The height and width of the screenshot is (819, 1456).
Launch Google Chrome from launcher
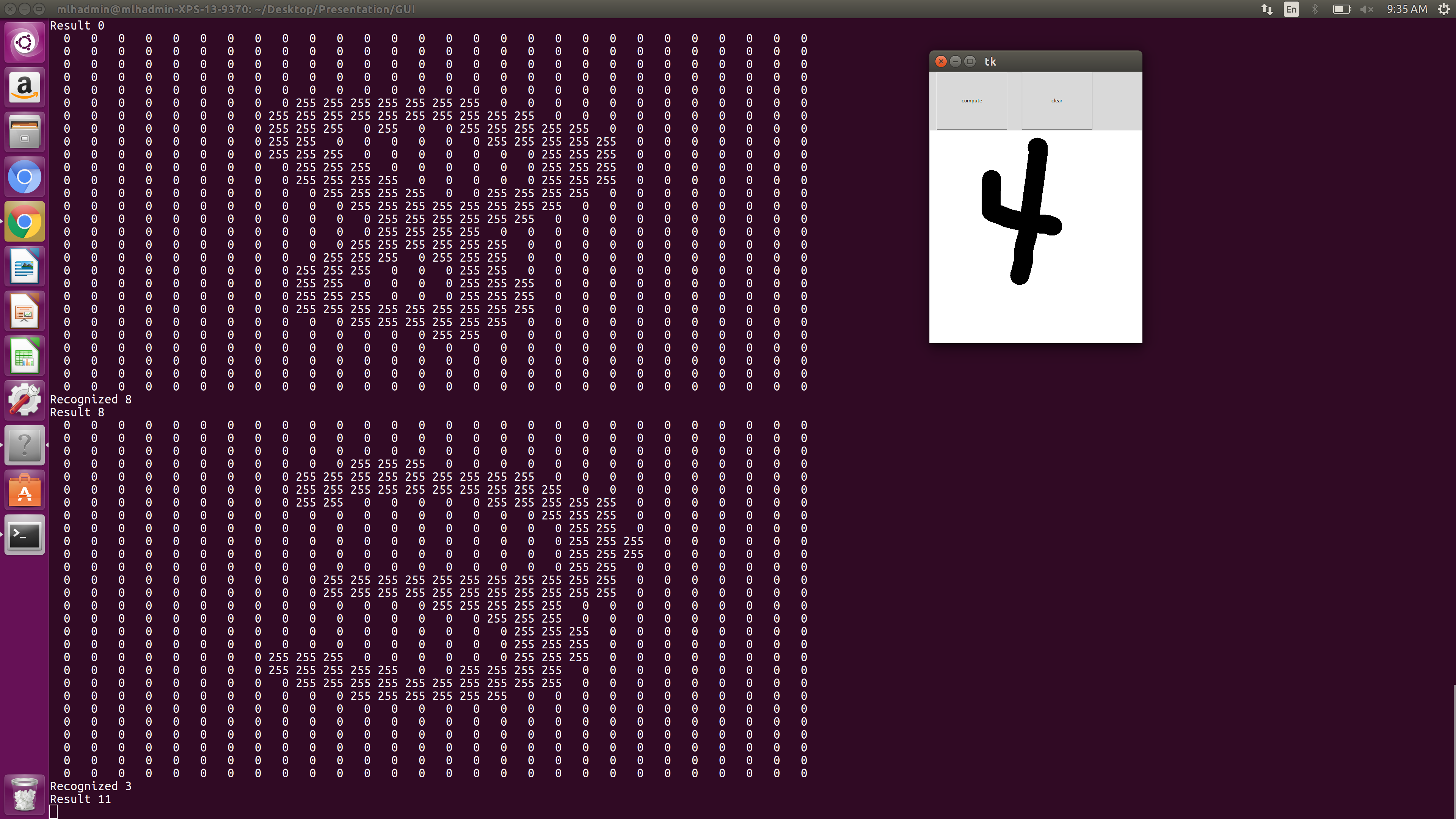[24, 221]
